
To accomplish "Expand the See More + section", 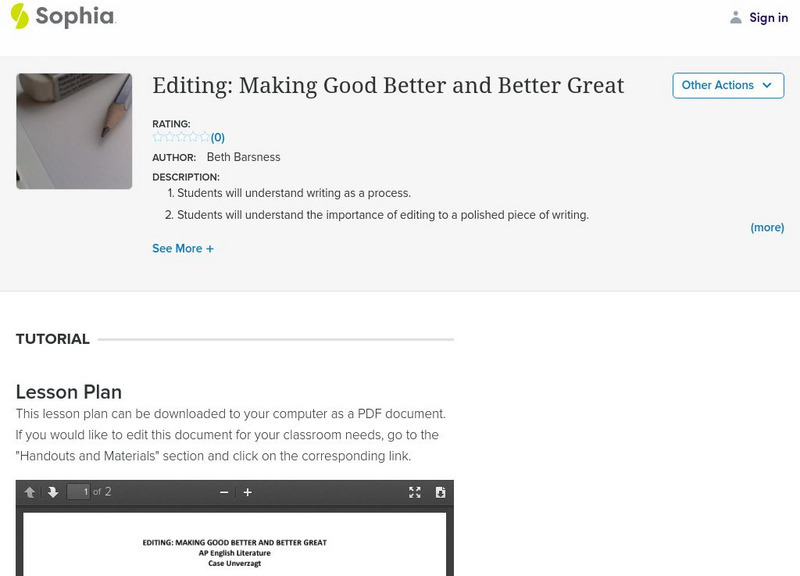I will [x=183, y=248].
